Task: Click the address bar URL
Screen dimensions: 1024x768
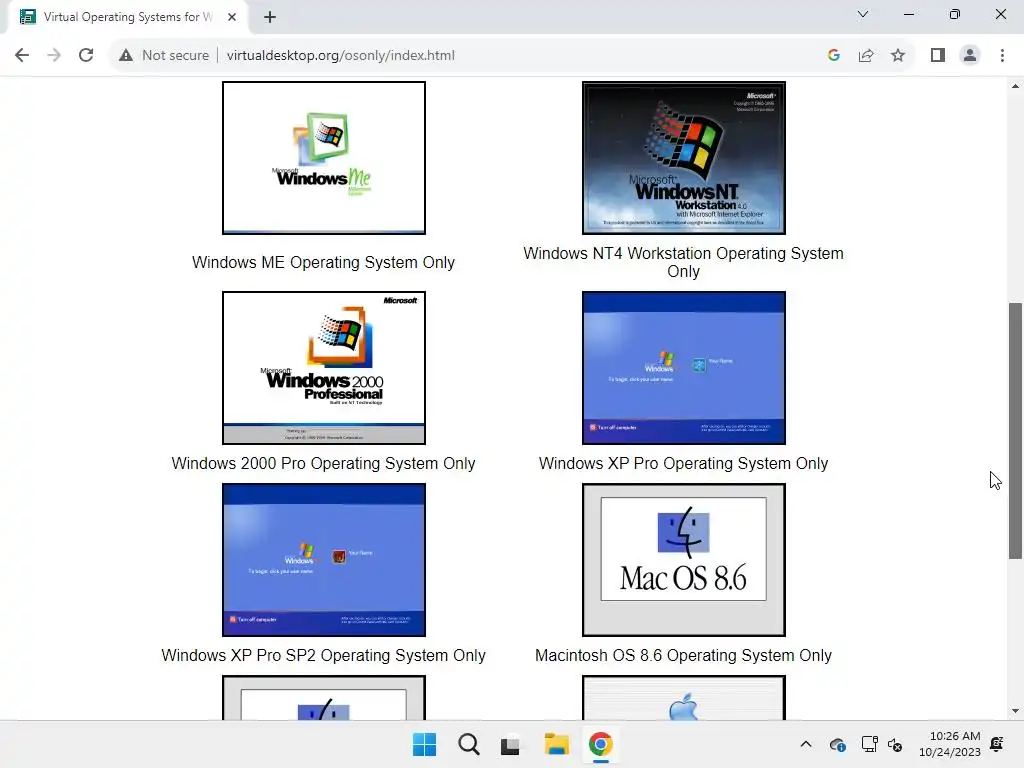Action: click(x=340, y=56)
